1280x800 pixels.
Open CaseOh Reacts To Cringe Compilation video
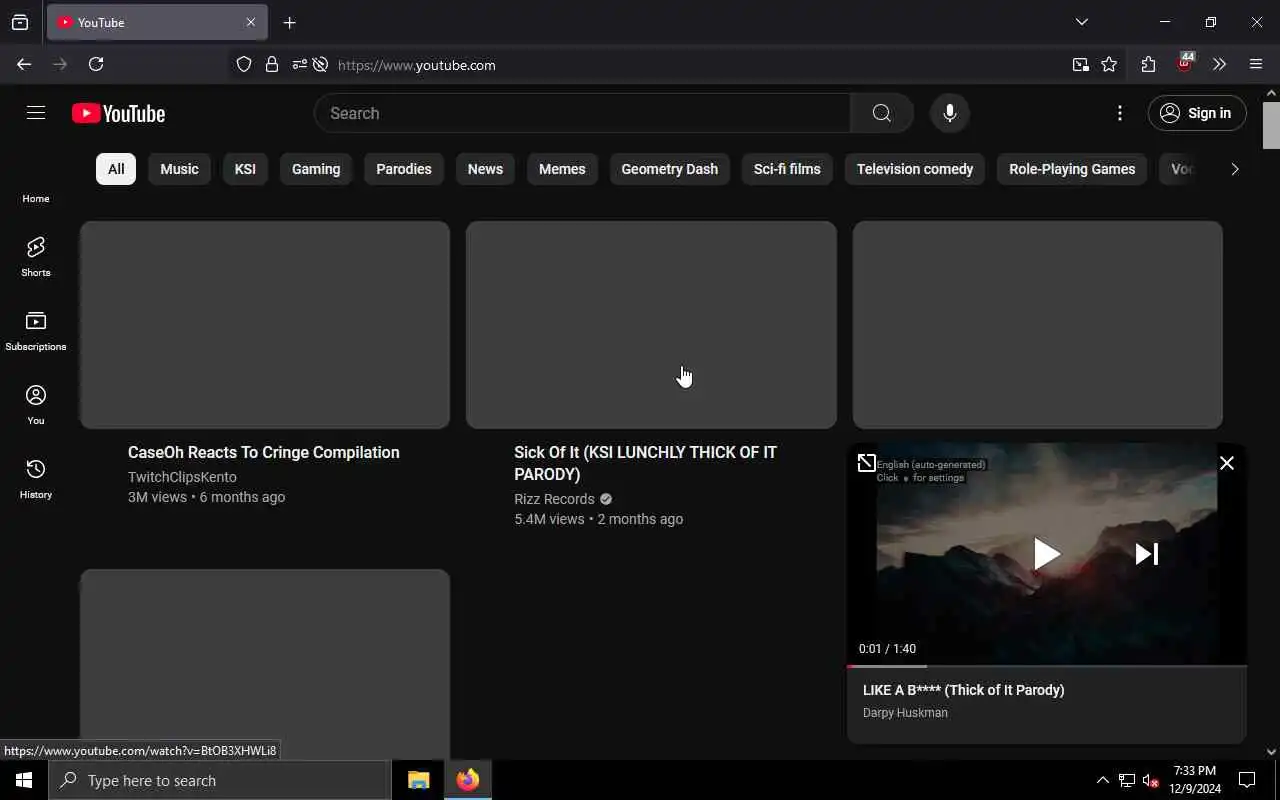click(x=264, y=452)
